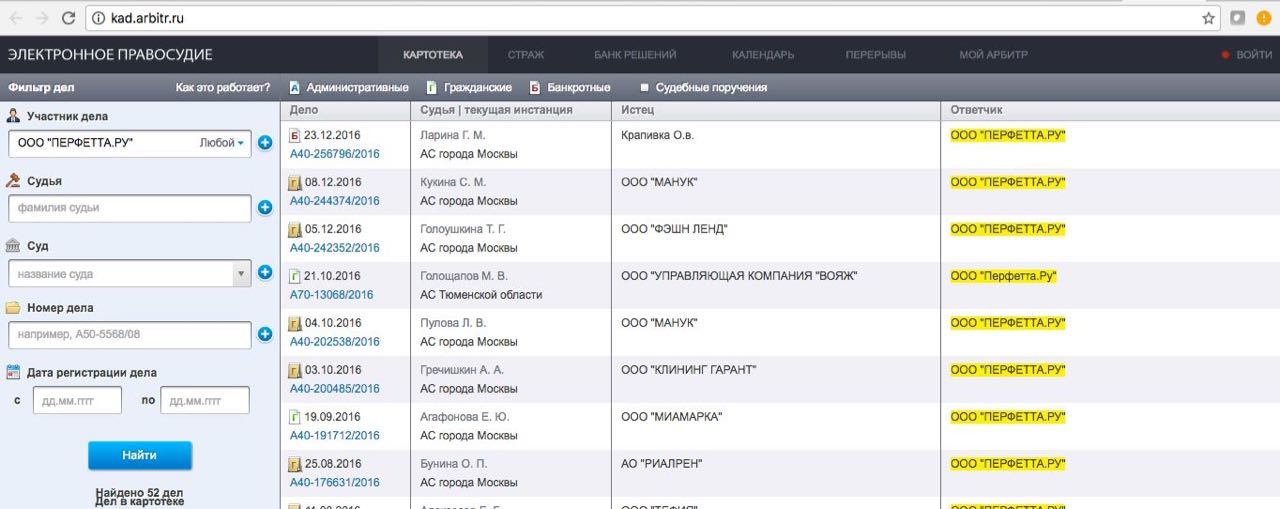Click judge Голощапов М. В.
This screenshot has height=509, width=1280.
coord(464,276)
